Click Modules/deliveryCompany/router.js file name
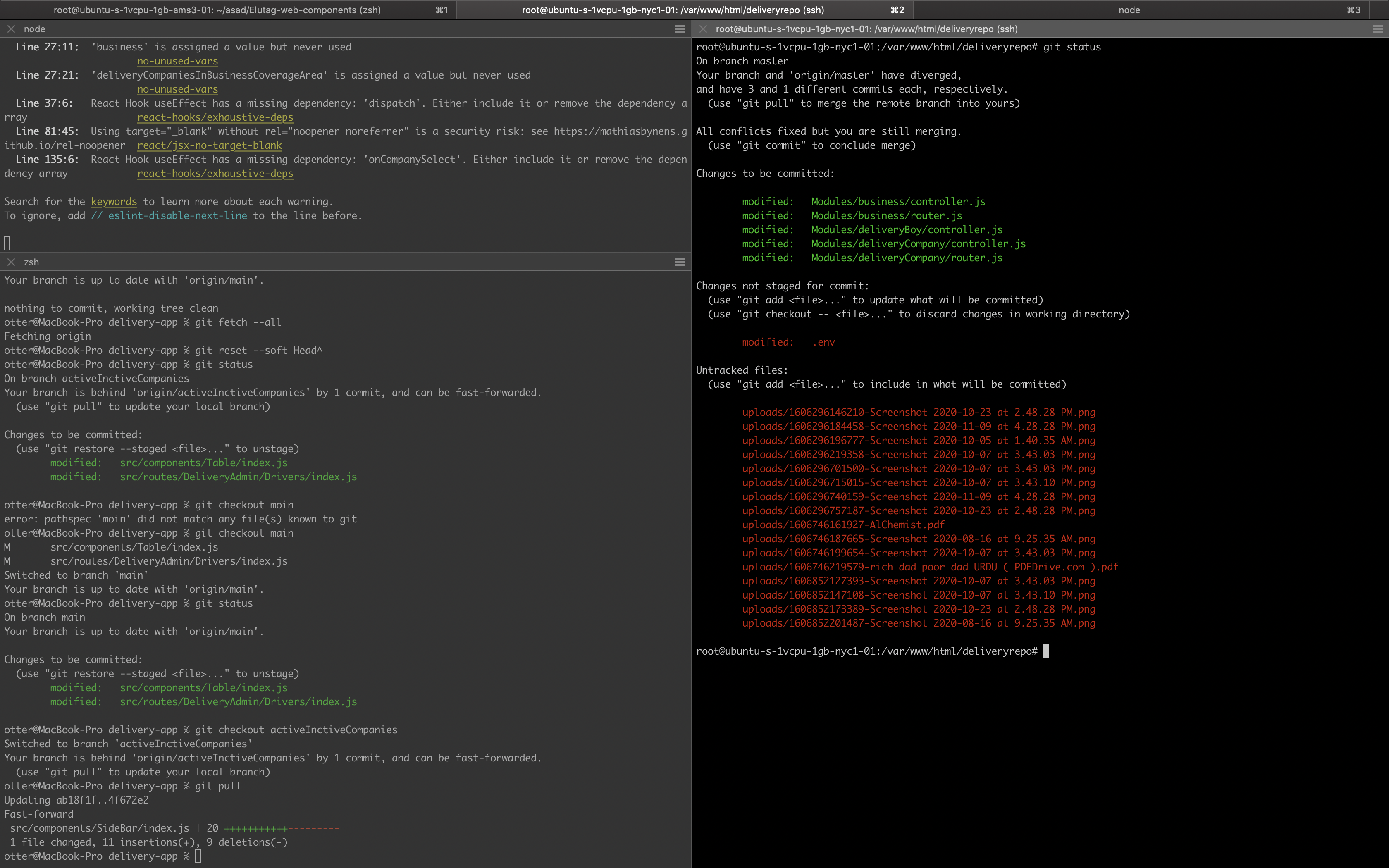The width and height of the screenshot is (1389, 868). tap(907, 258)
